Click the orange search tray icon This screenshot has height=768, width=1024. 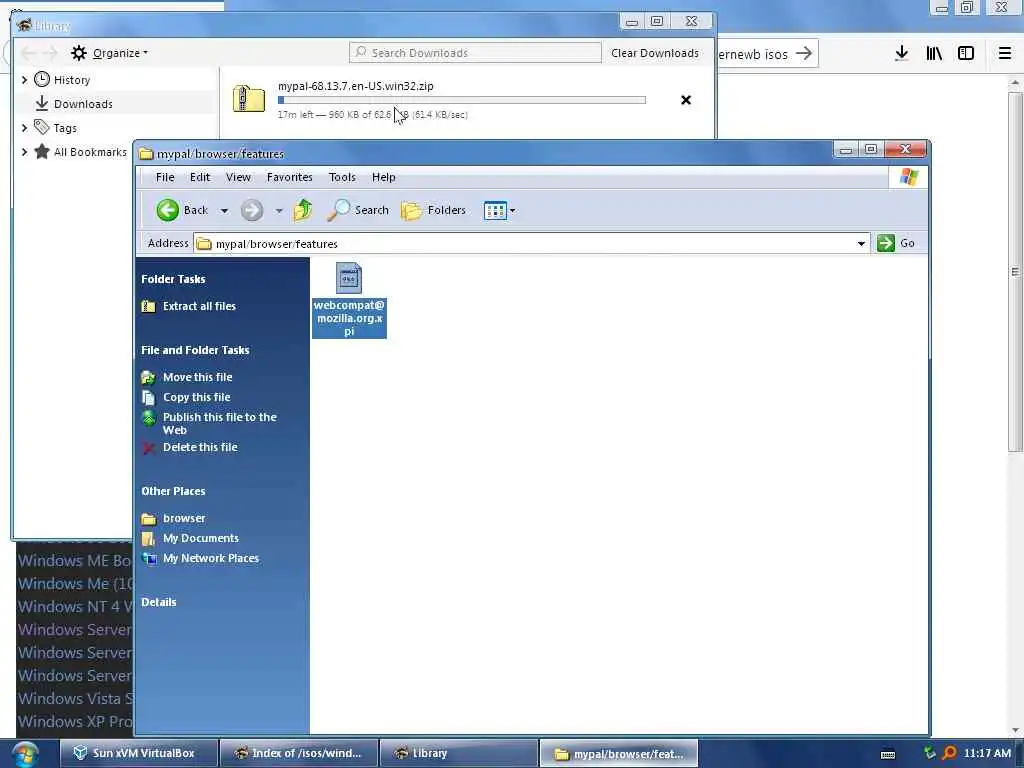[949, 753]
